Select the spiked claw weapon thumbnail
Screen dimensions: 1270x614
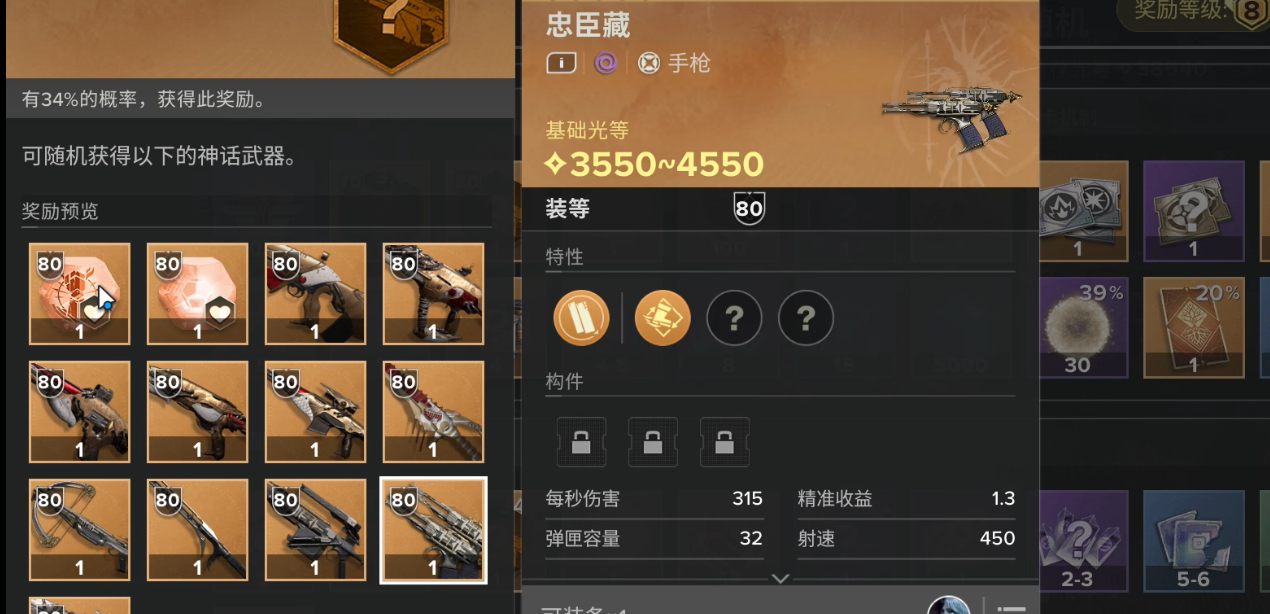click(434, 412)
